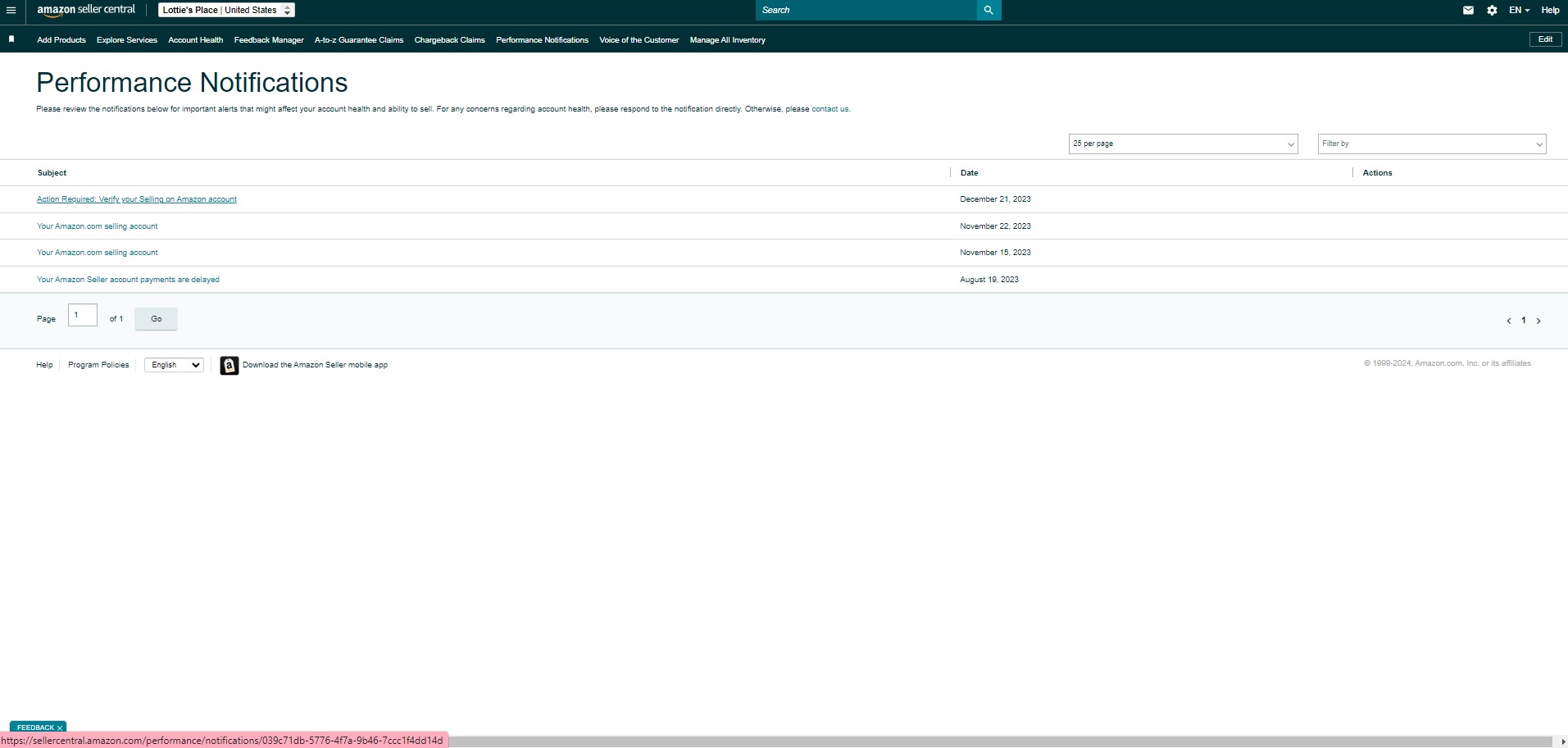
Task: Open the November 22 selling account notification
Action: pyautogui.click(x=98, y=226)
